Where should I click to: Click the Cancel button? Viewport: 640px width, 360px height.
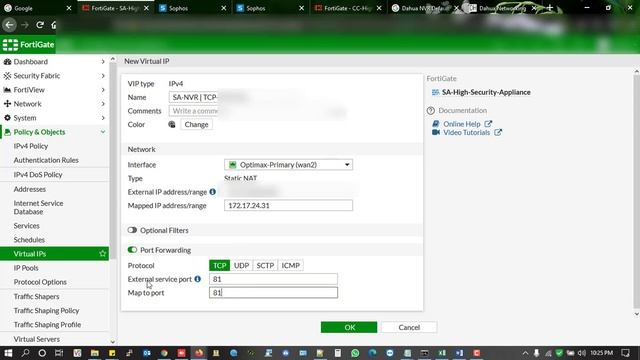[x=409, y=327]
